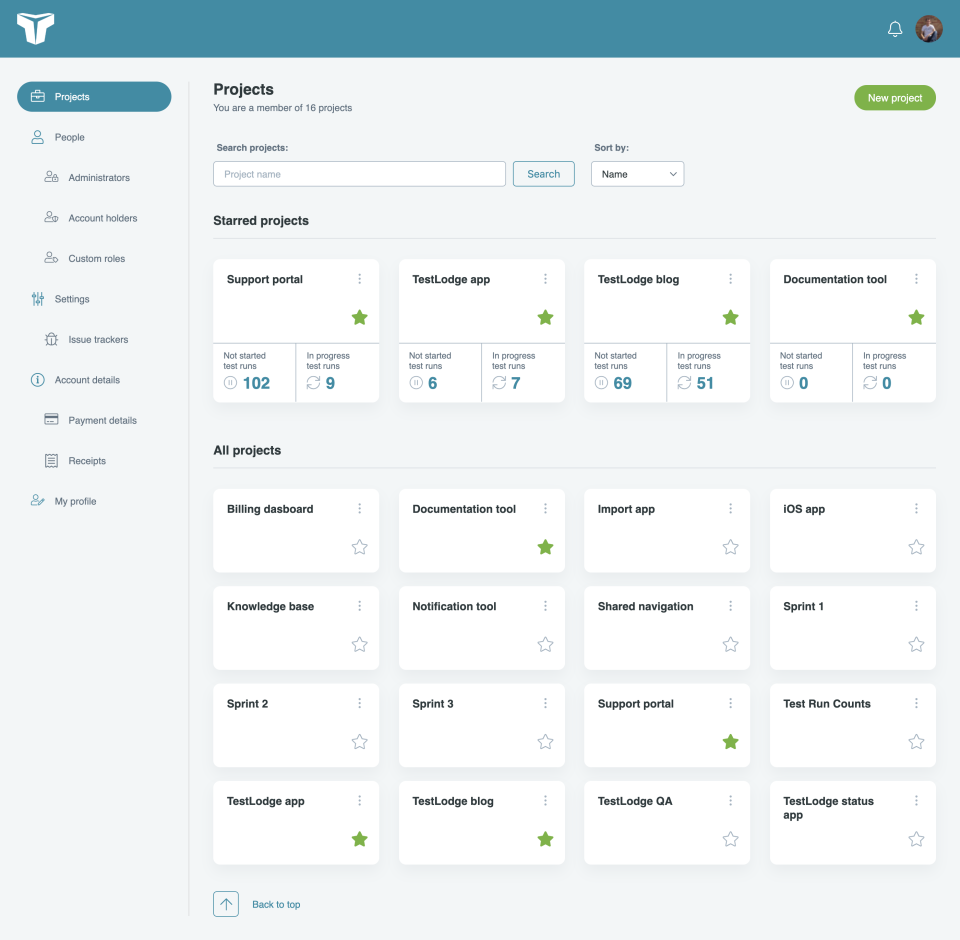The height and width of the screenshot is (940, 960).
Task: Click the New project button
Action: [894, 97]
